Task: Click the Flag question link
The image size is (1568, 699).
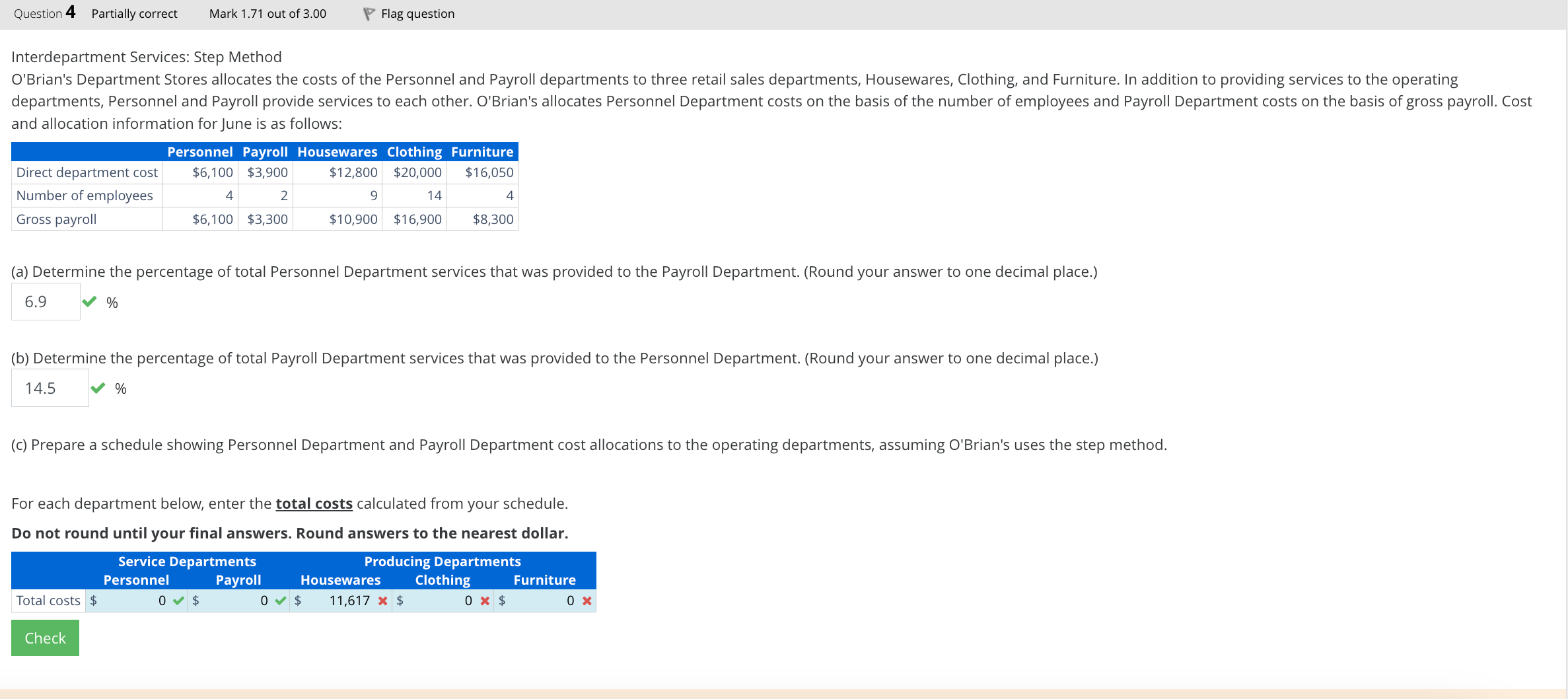Action: pyautogui.click(x=417, y=13)
